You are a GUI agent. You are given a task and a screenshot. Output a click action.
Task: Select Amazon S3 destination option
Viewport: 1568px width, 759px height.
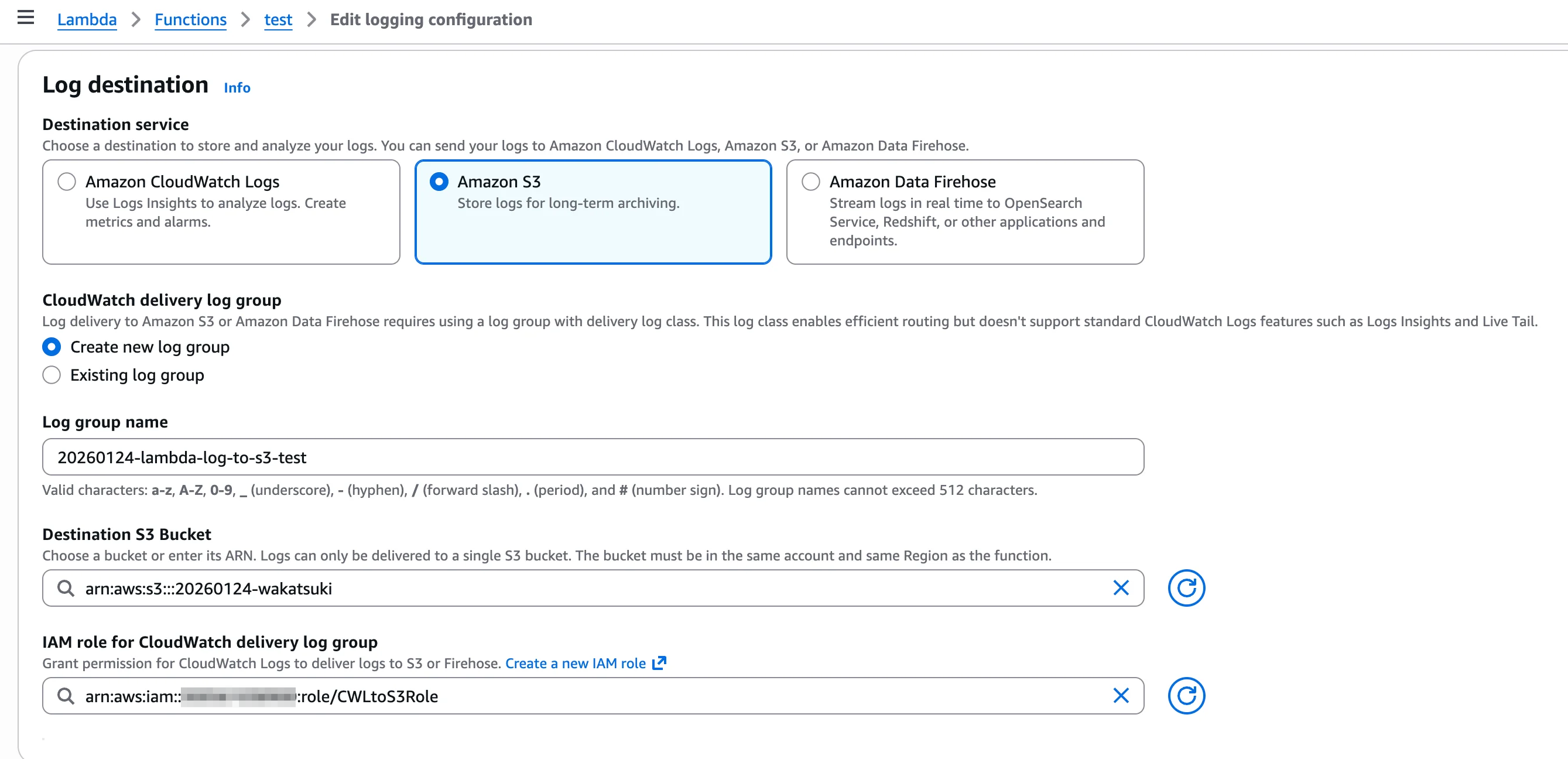tap(439, 182)
